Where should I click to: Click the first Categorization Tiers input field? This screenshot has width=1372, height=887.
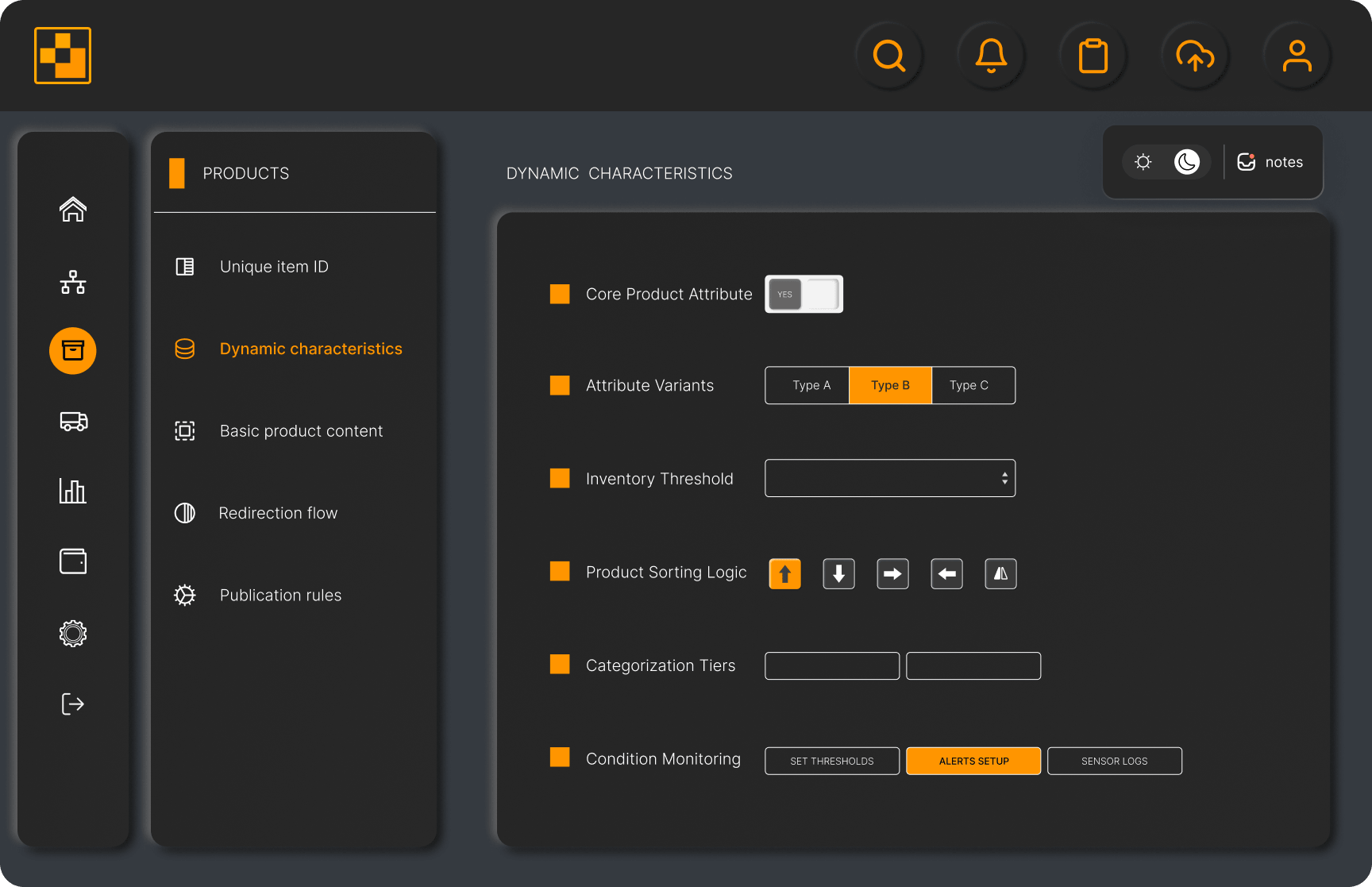point(831,665)
